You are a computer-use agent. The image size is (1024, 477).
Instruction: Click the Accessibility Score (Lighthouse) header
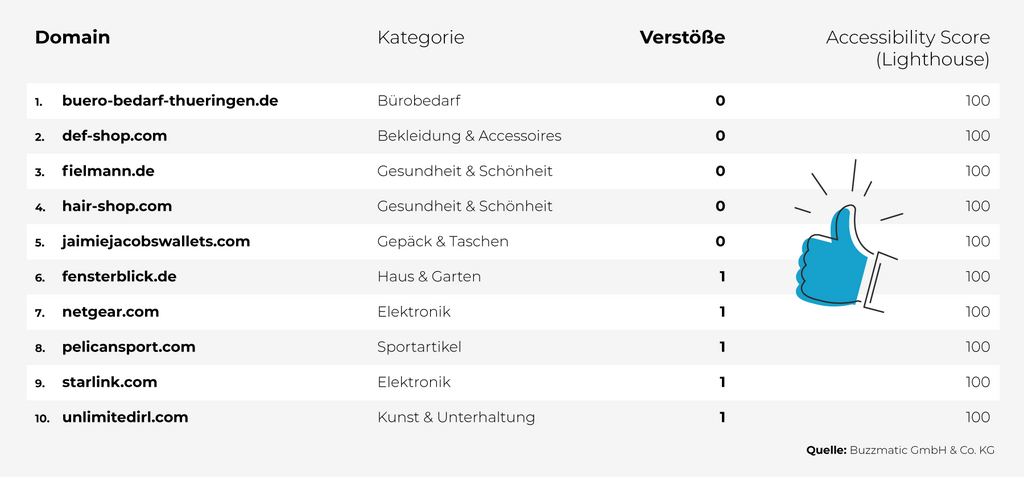point(907,48)
